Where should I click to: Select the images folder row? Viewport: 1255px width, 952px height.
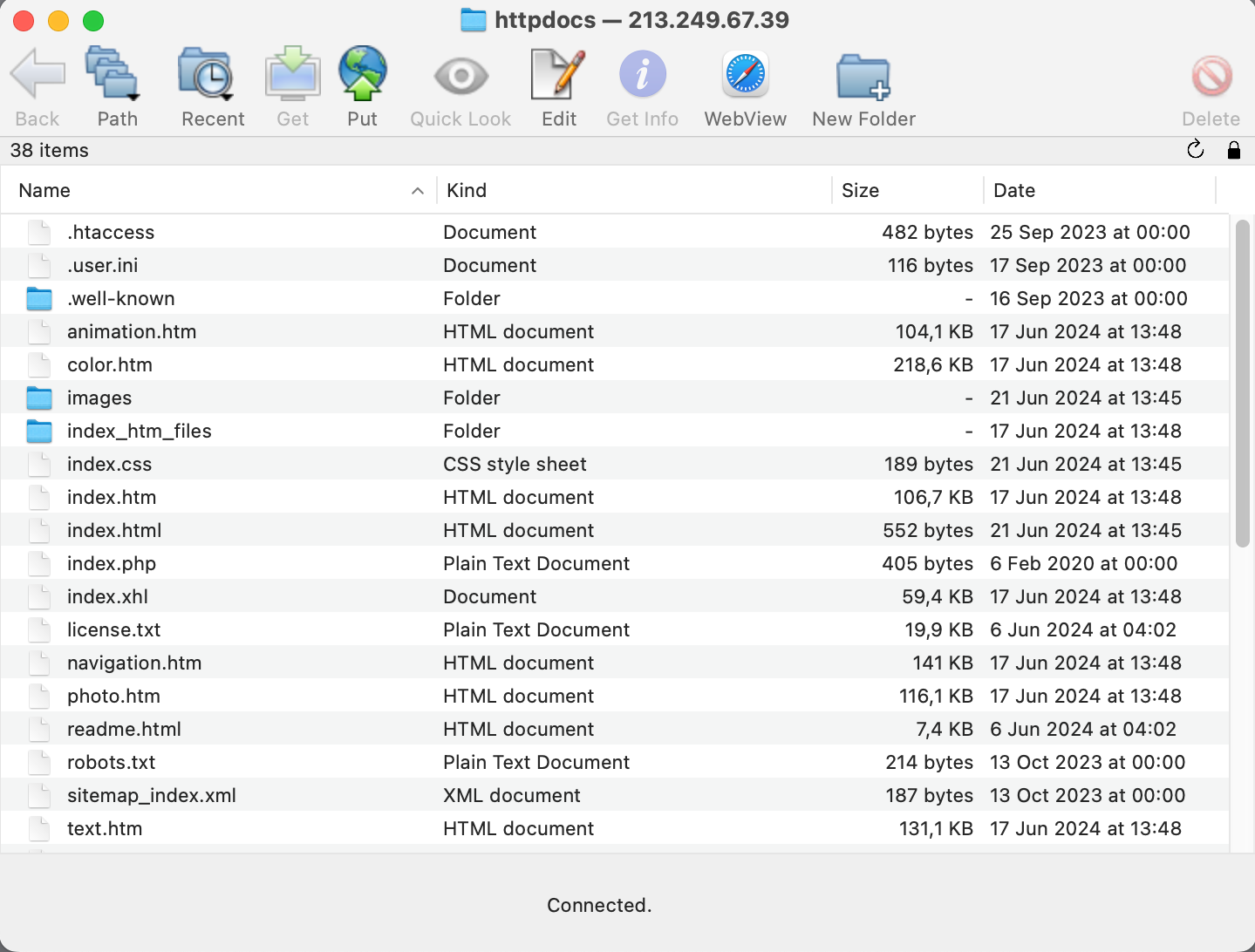99,398
